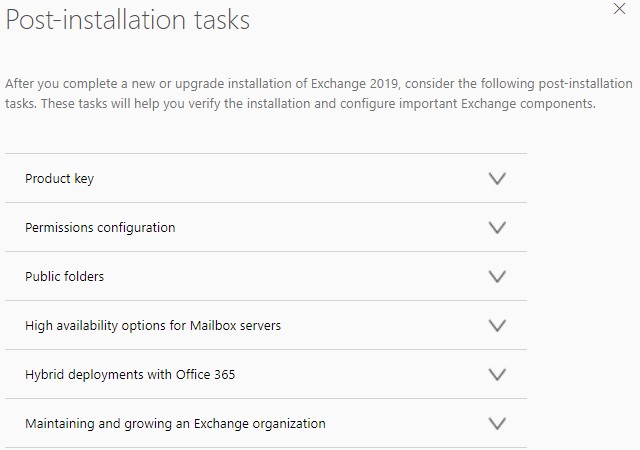Select Hybrid deployments with Office 365 text

130,375
